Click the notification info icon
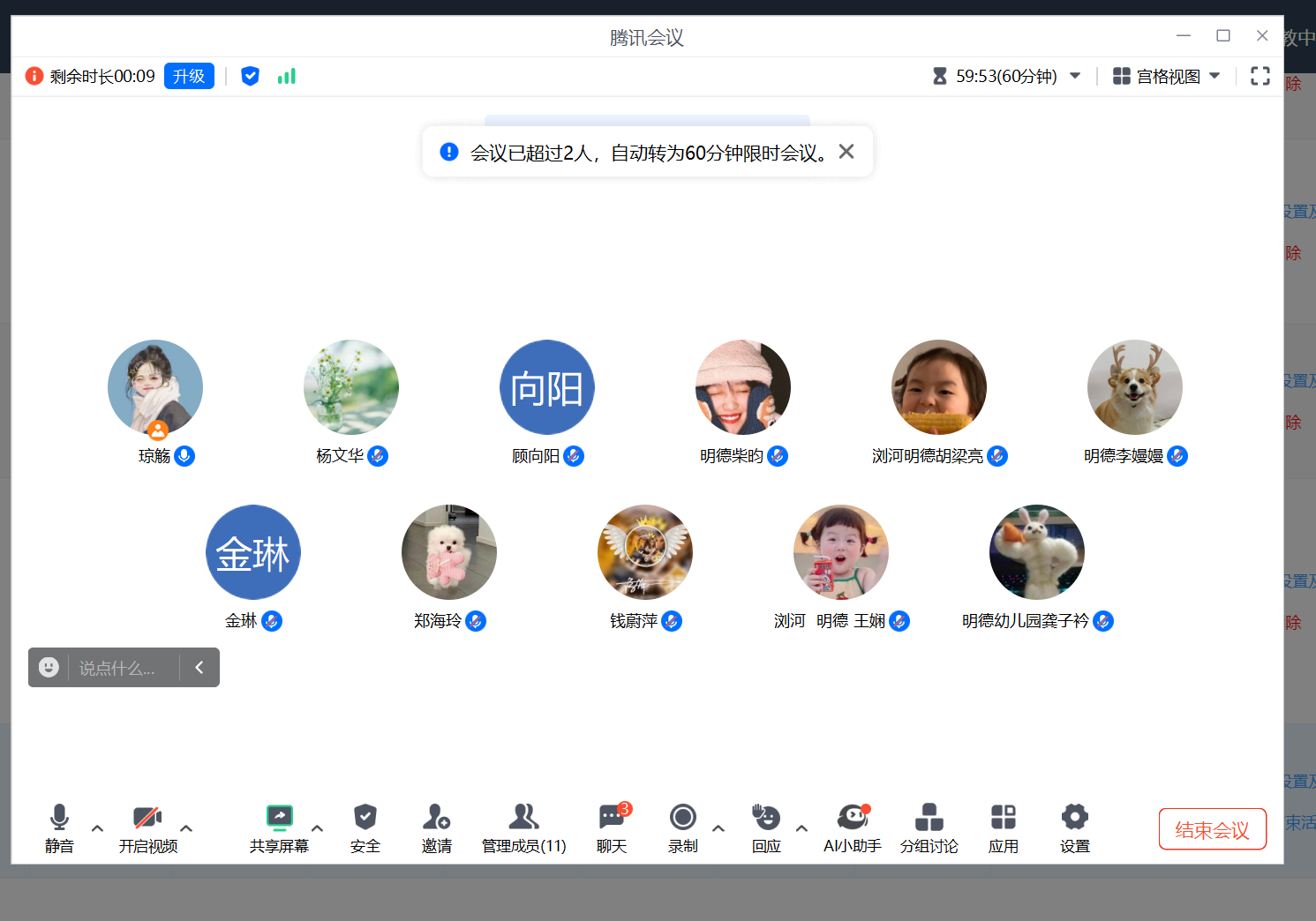Viewport: 1316px width, 921px height. [449, 152]
